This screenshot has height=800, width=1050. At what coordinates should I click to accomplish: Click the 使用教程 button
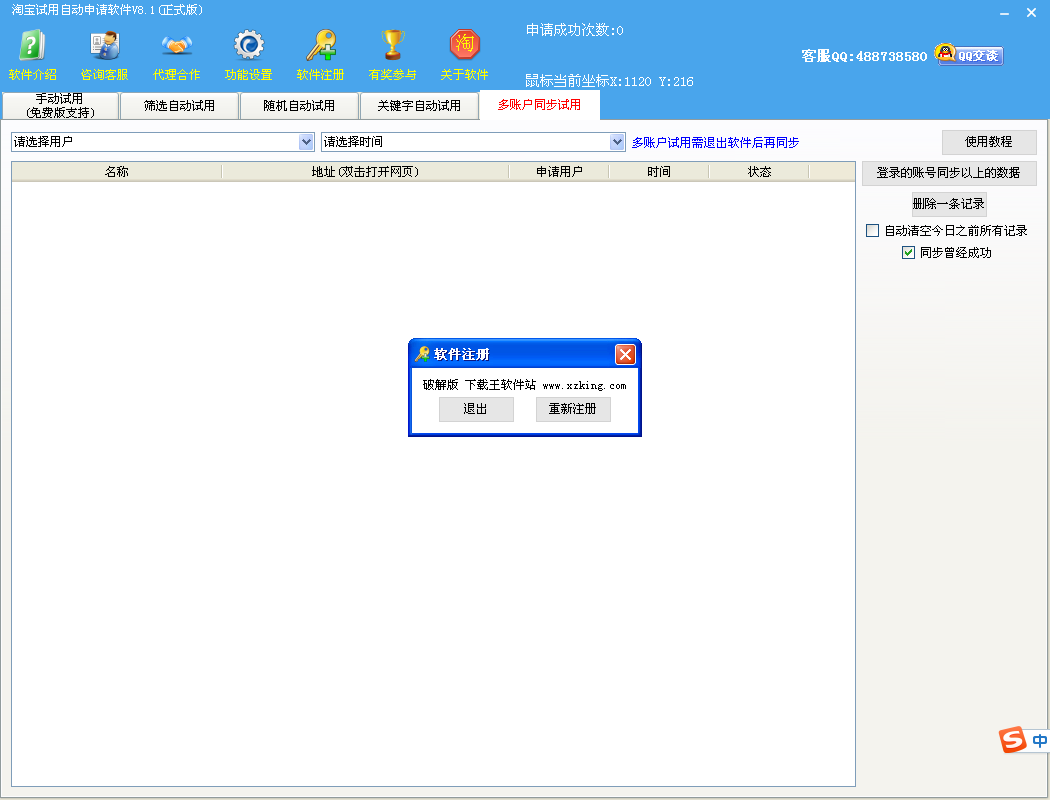(989, 142)
